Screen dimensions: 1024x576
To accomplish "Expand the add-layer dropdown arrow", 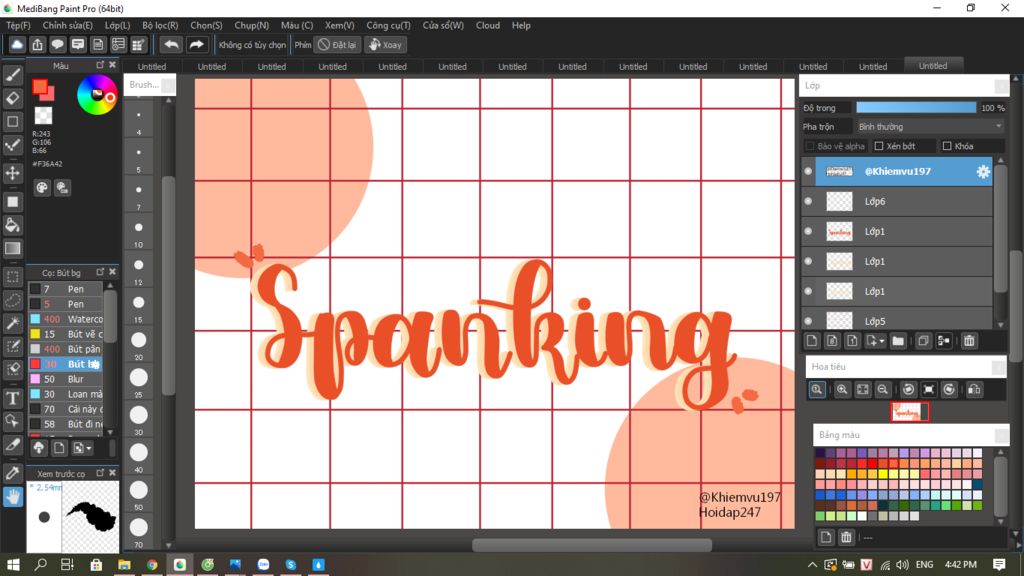I will pos(882,342).
